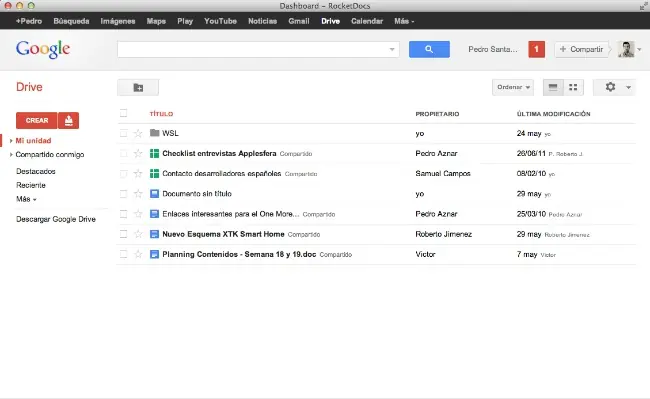Switch to list view icon
The image size is (650, 399).
tap(553, 87)
